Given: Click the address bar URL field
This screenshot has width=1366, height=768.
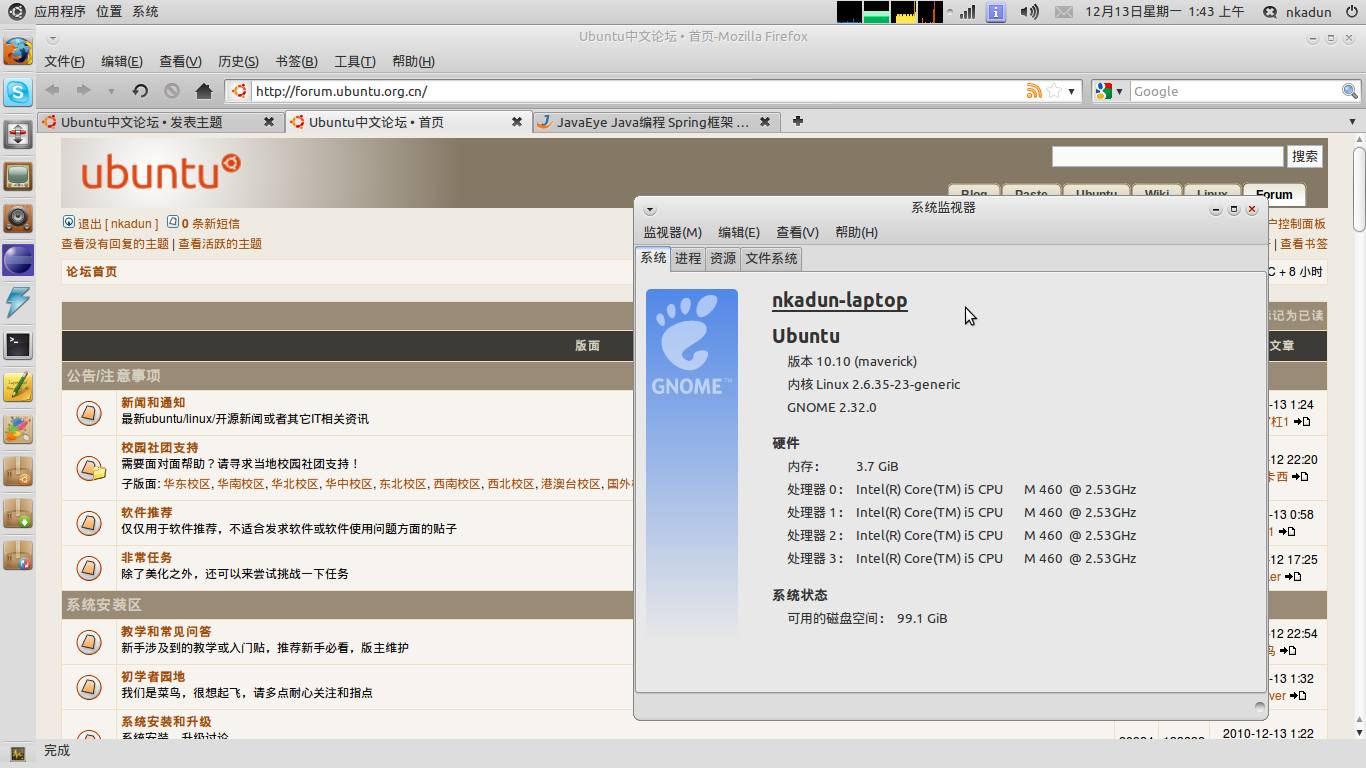Looking at the screenshot, I should click(x=638, y=91).
